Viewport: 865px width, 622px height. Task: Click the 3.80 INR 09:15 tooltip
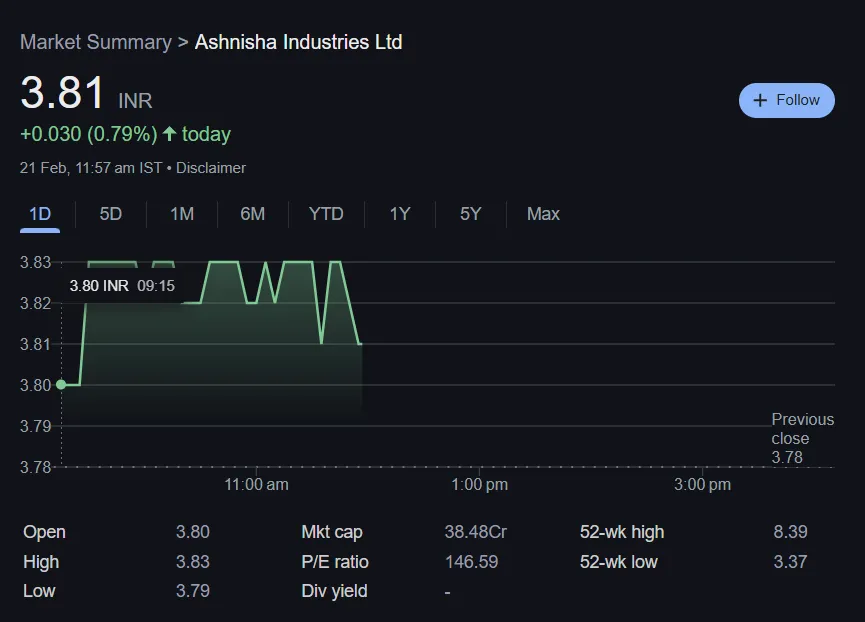pos(122,286)
